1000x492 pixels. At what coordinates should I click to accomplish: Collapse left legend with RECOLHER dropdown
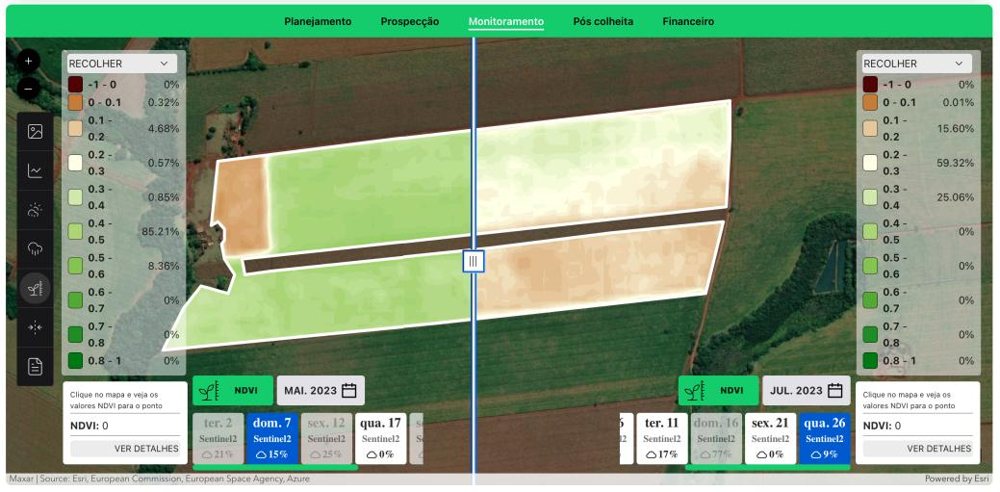121,64
